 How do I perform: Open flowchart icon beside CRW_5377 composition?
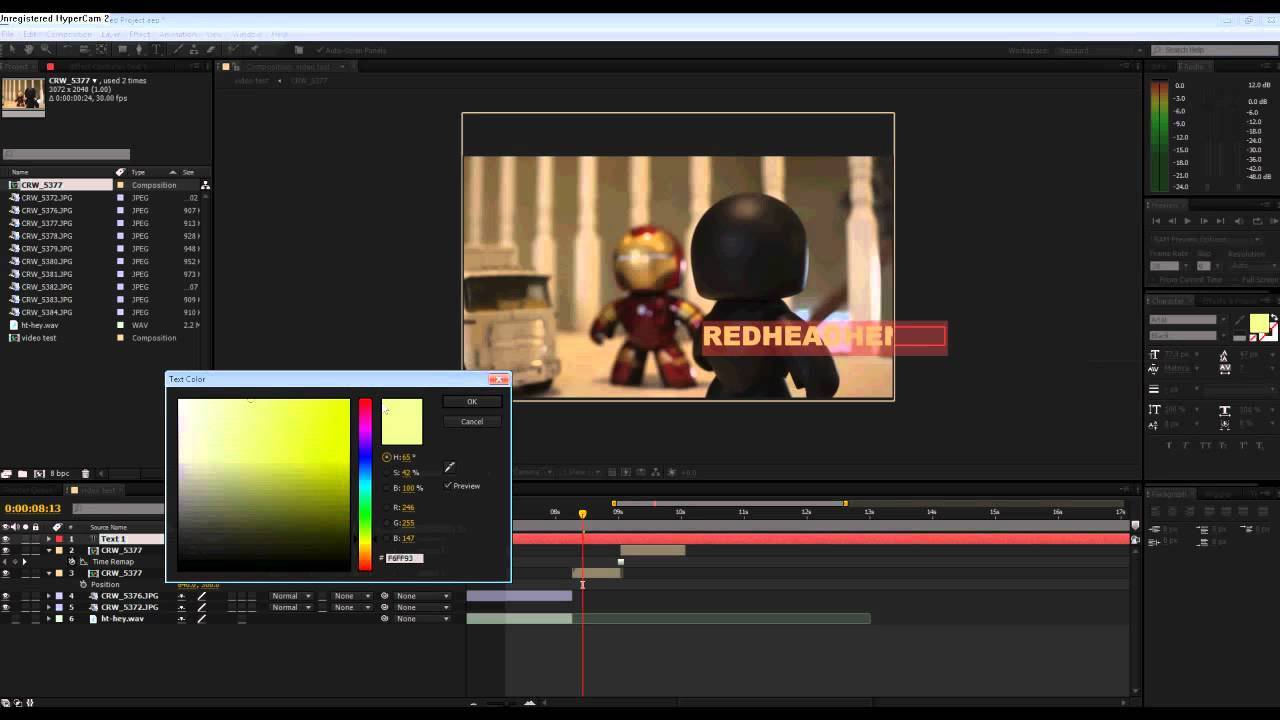[205, 185]
